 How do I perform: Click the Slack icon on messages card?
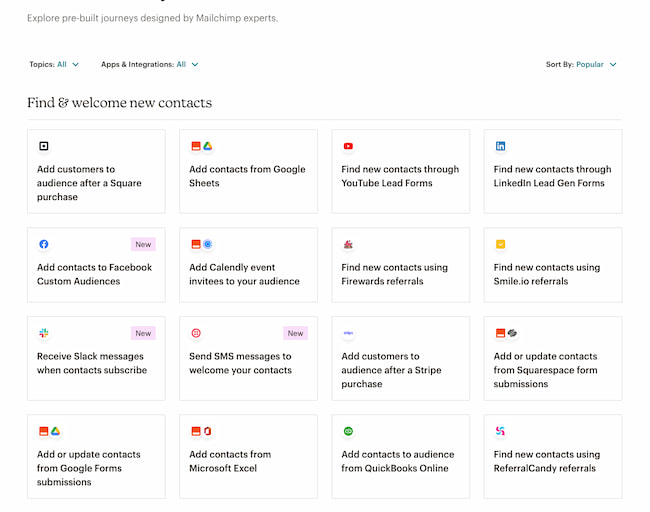(x=44, y=333)
